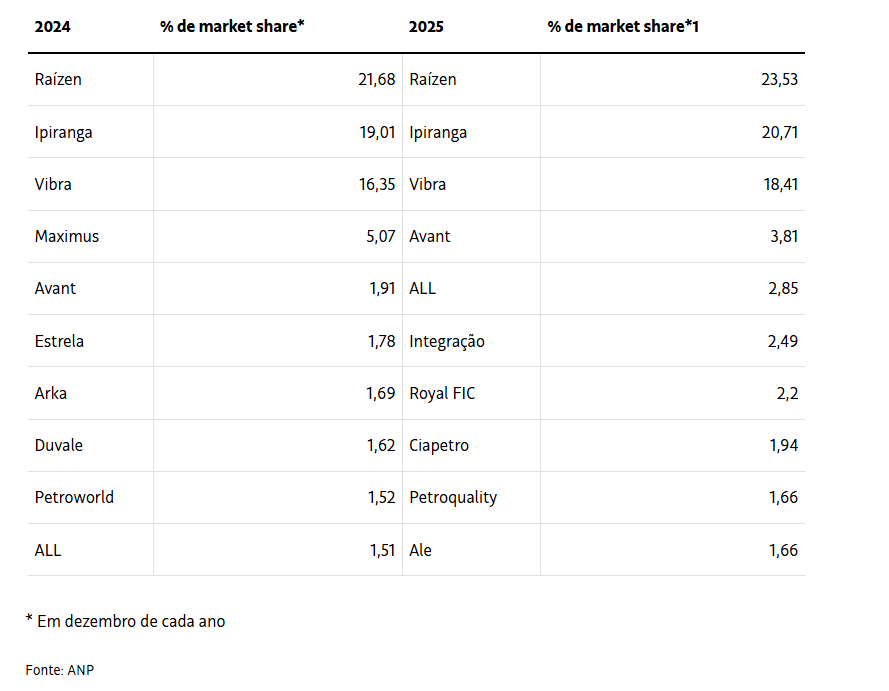
Task: Select the Arka company cell
Action: pyautogui.click(x=51, y=394)
